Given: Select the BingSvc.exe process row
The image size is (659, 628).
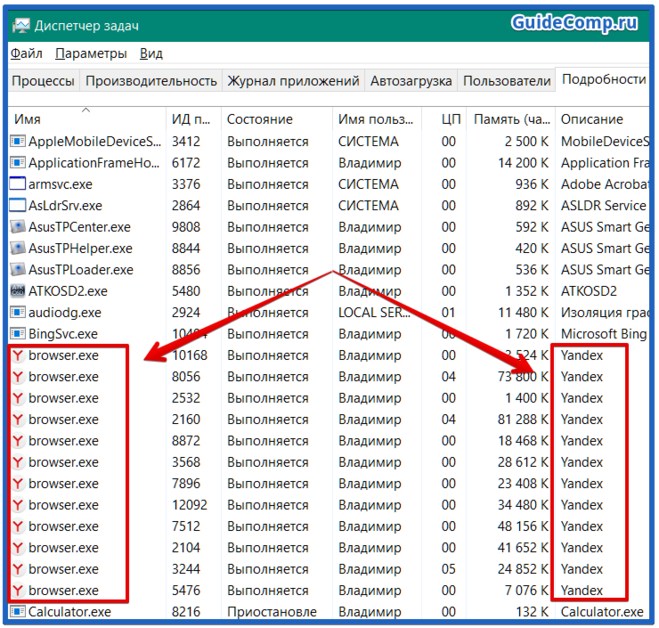Looking at the screenshot, I should (x=64, y=334).
